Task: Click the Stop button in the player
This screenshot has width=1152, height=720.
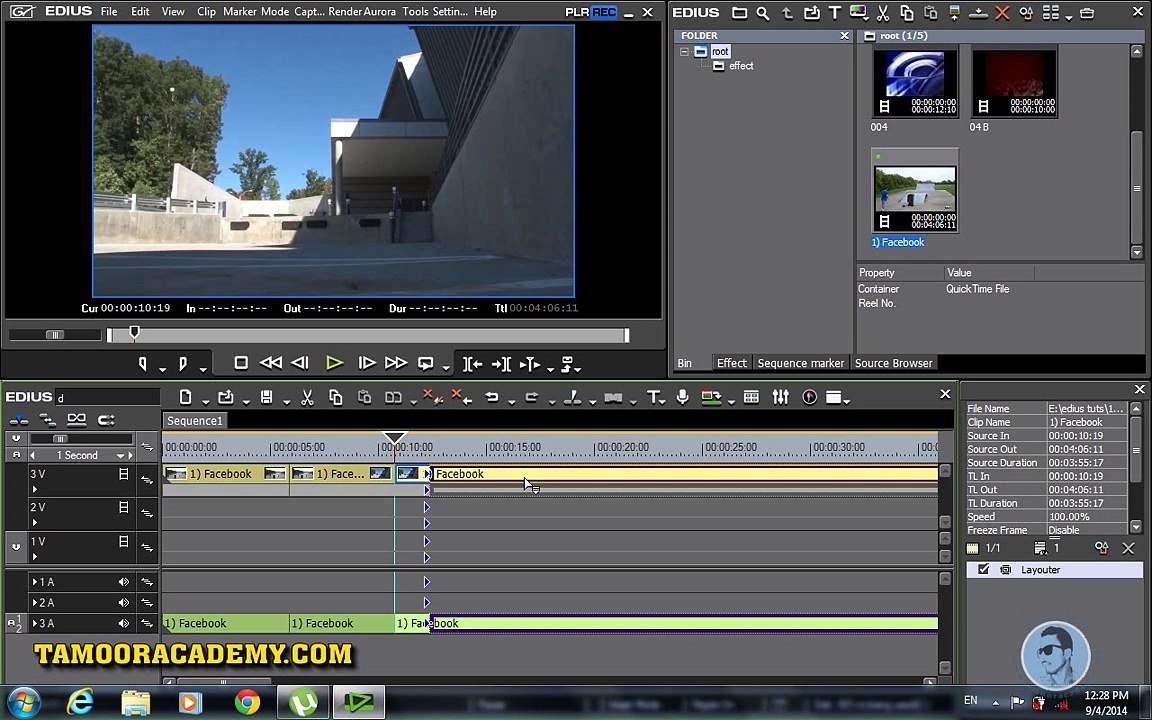Action: 241,364
